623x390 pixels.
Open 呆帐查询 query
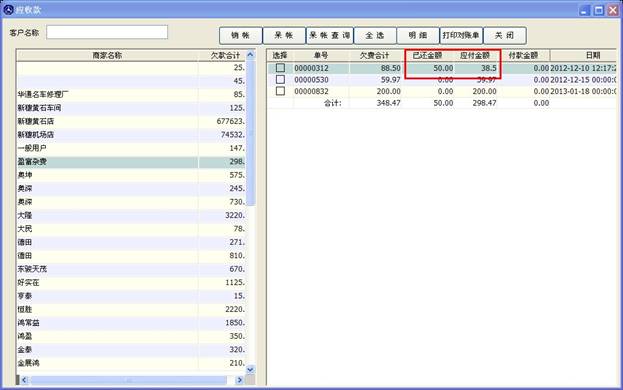[x=329, y=36]
